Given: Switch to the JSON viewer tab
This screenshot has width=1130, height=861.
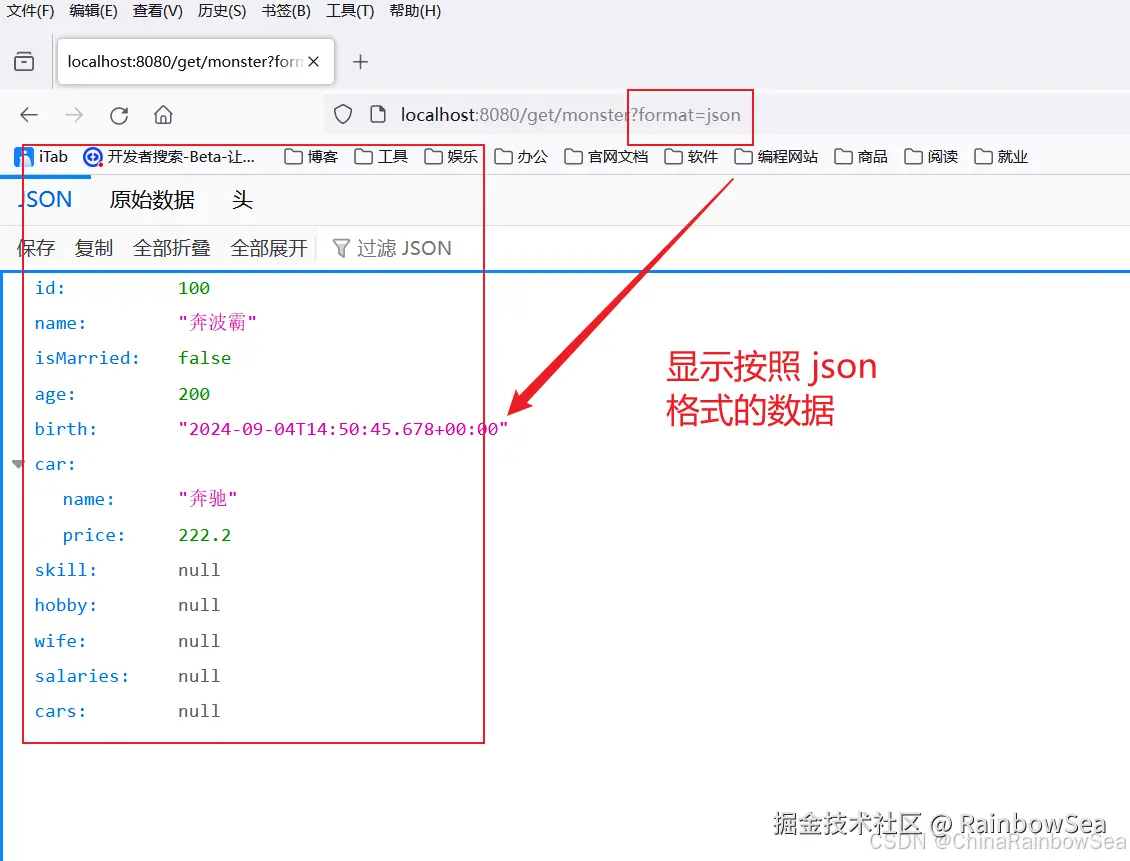Looking at the screenshot, I should coord(45,200).
